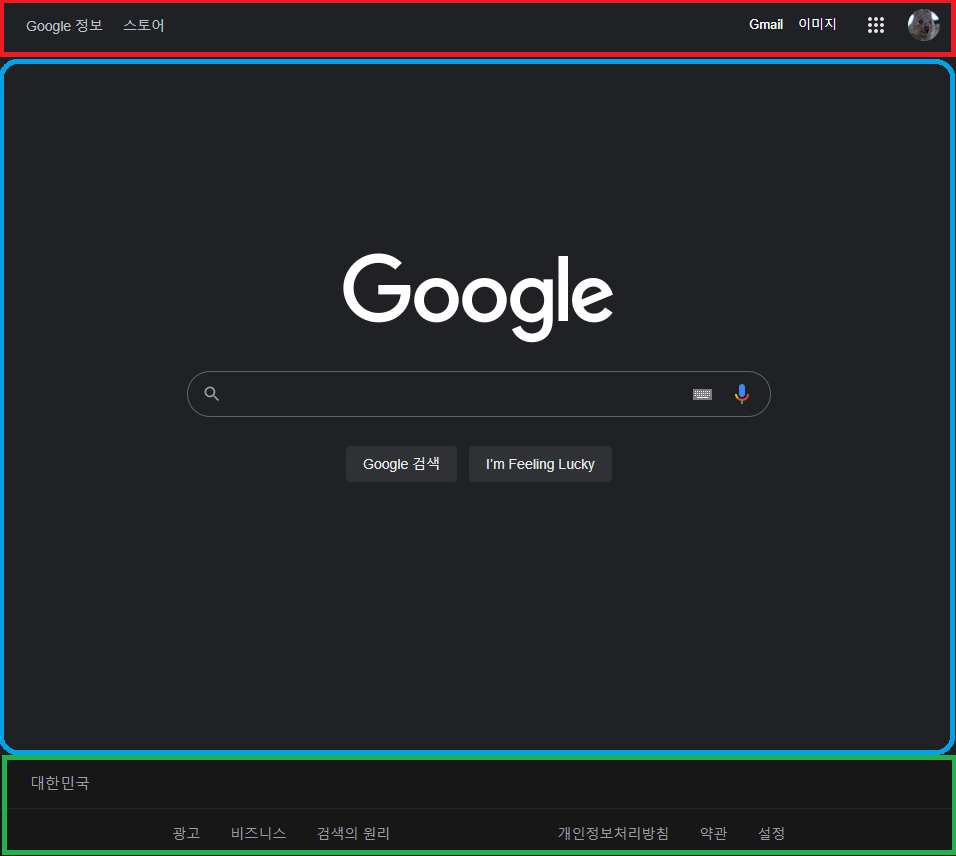956x856 pixels.
Task: Open the 설정 footer menu
Action: pos(771,833)
